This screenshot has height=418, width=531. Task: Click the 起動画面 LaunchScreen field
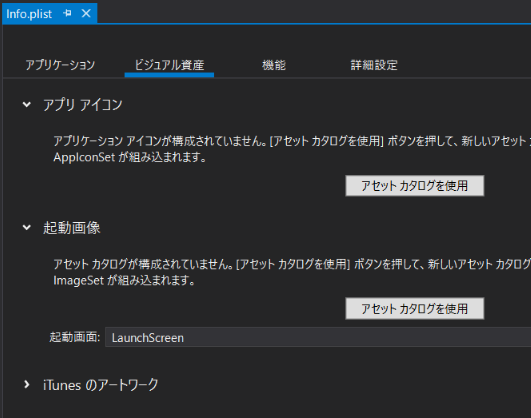coord(318,337)
